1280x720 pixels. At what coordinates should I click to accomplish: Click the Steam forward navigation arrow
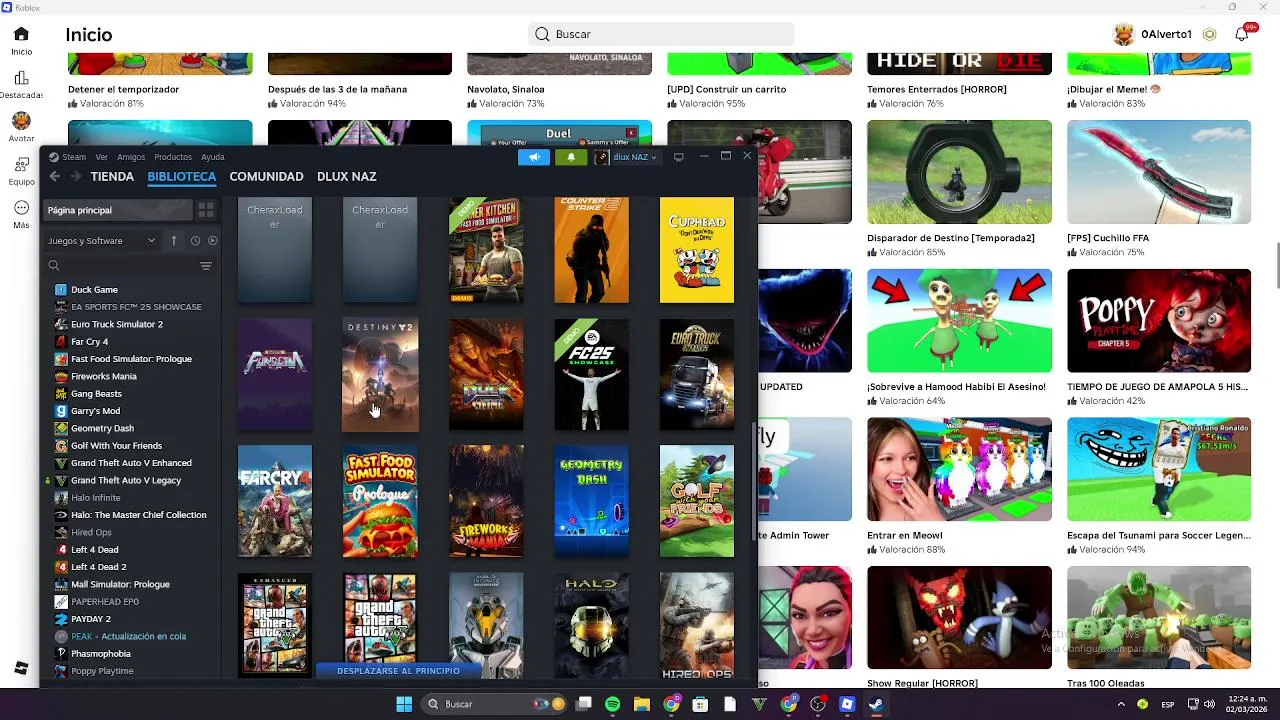76,176
